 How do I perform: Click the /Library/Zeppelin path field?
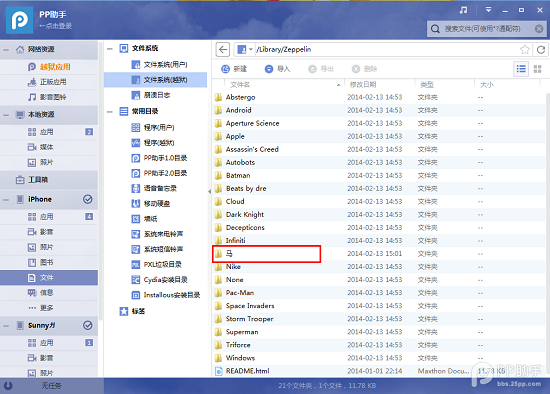point(386,49)
